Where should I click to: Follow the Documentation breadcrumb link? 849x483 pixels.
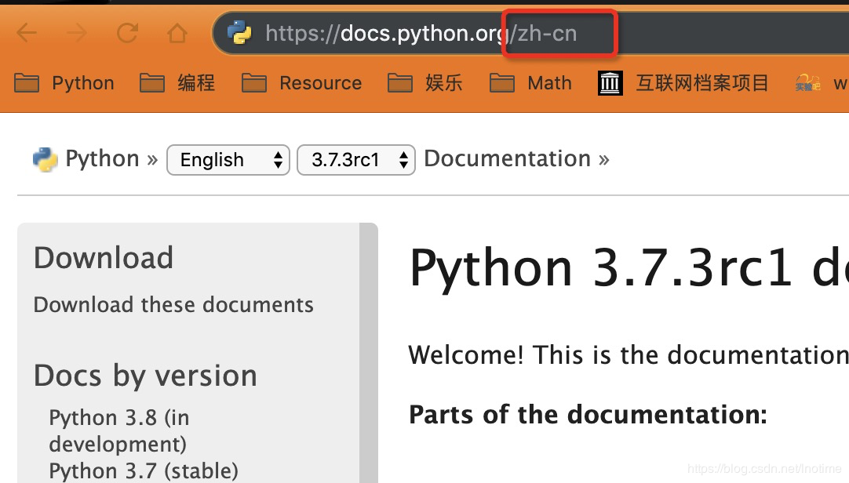[x=507, y=159]
